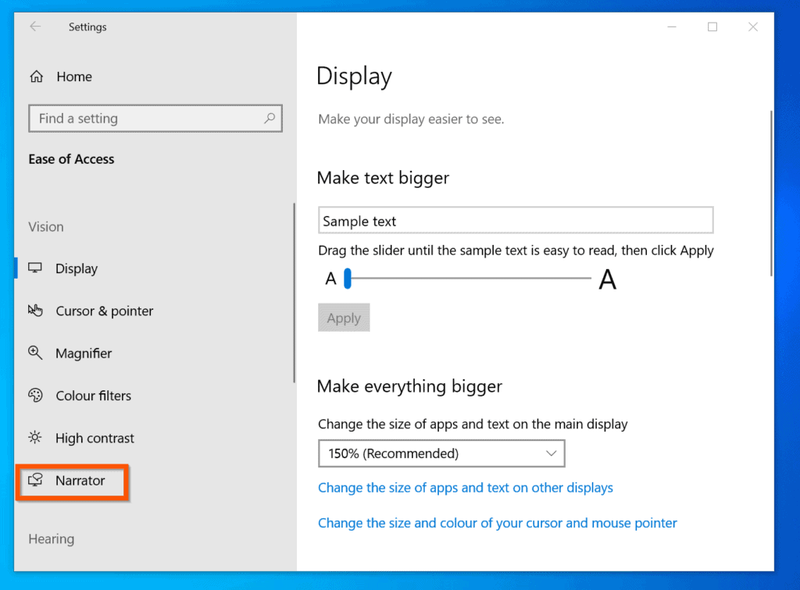This screenshot has height=590, width=800.
Task: Click the Narrator icon
Action: pyautogui.click(x=35, y=480)
